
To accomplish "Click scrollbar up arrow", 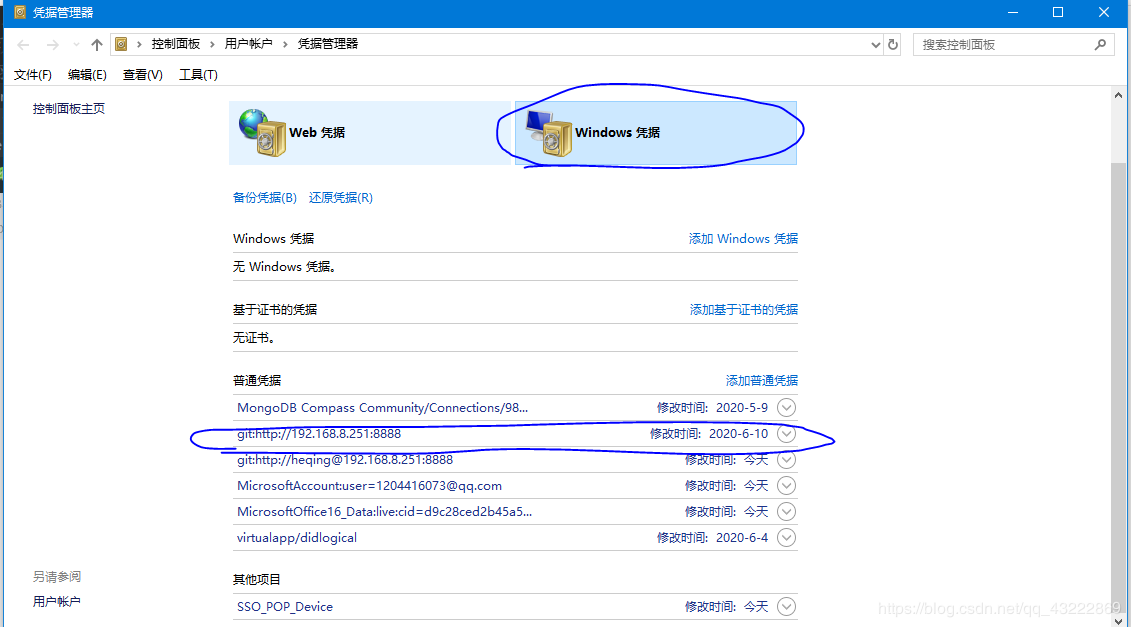I will [1118, 95].
